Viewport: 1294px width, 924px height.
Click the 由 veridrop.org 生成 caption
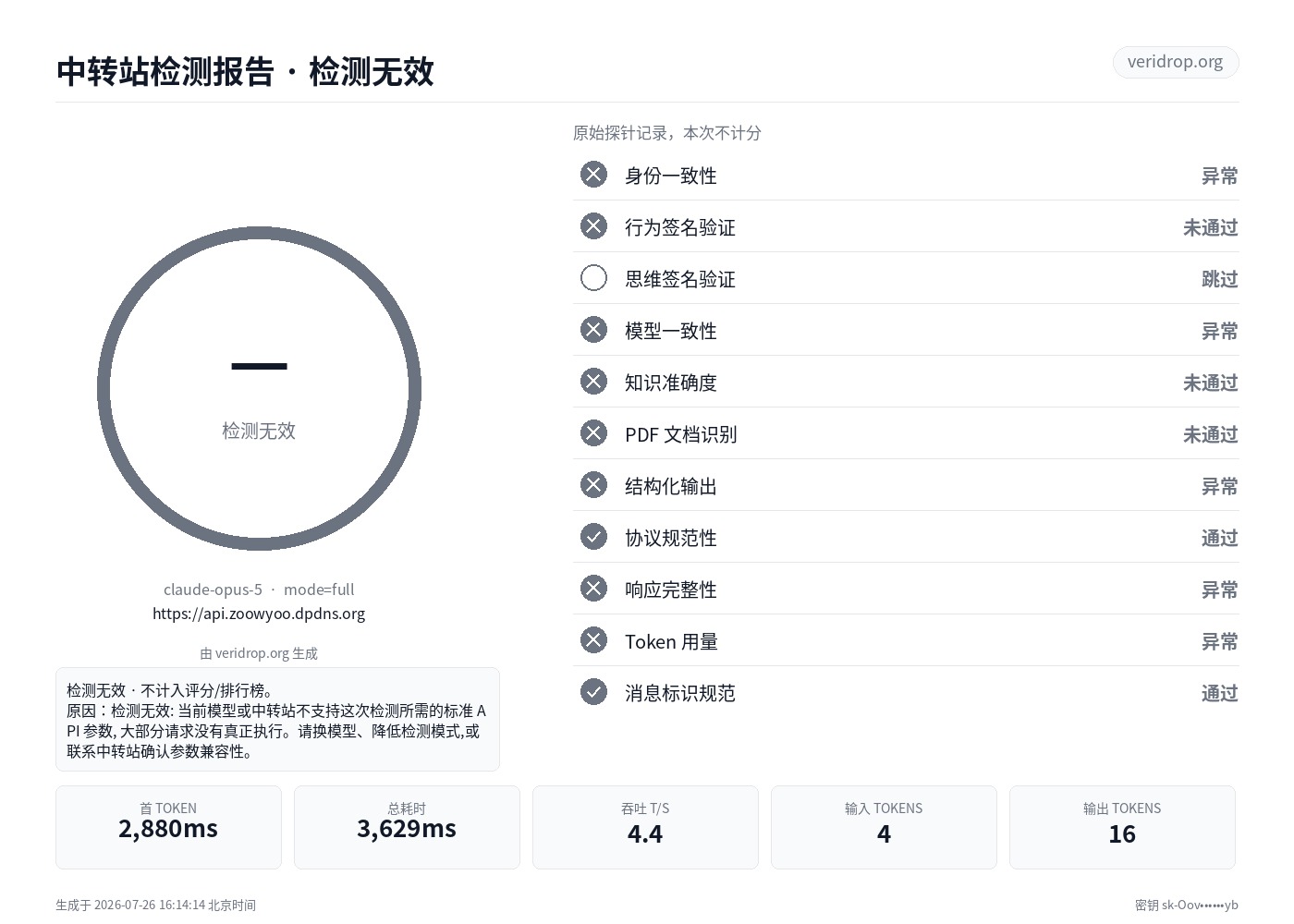point(259,653)
